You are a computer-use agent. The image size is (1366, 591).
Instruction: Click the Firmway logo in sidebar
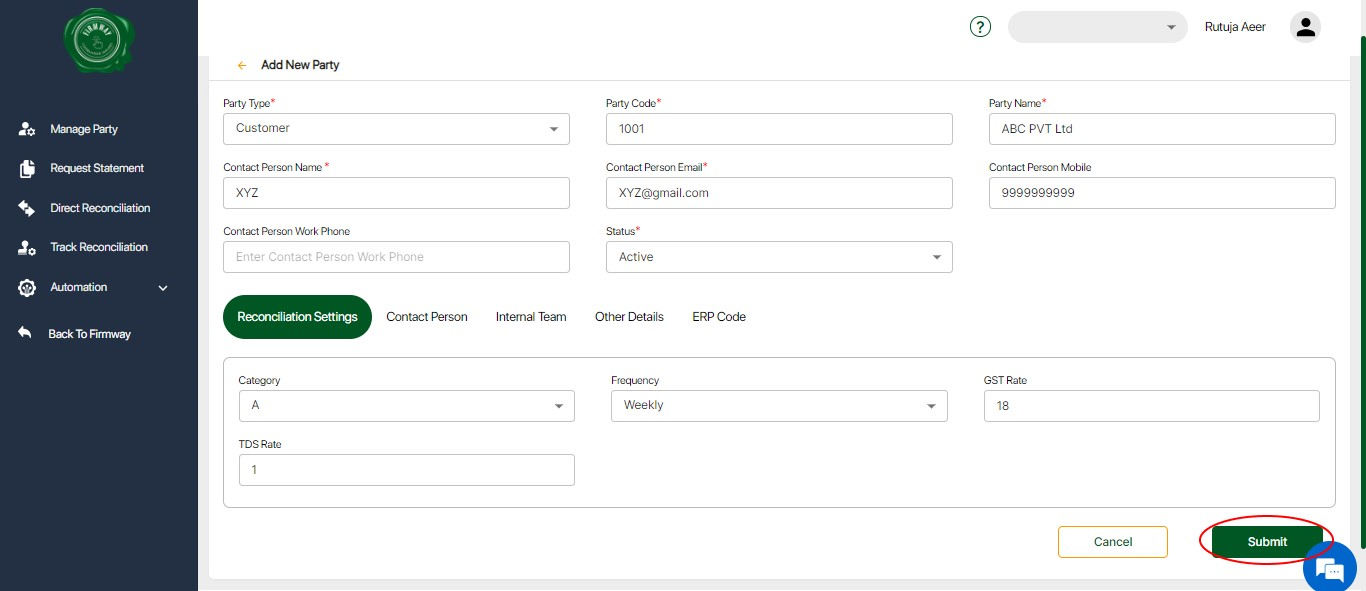99,40
